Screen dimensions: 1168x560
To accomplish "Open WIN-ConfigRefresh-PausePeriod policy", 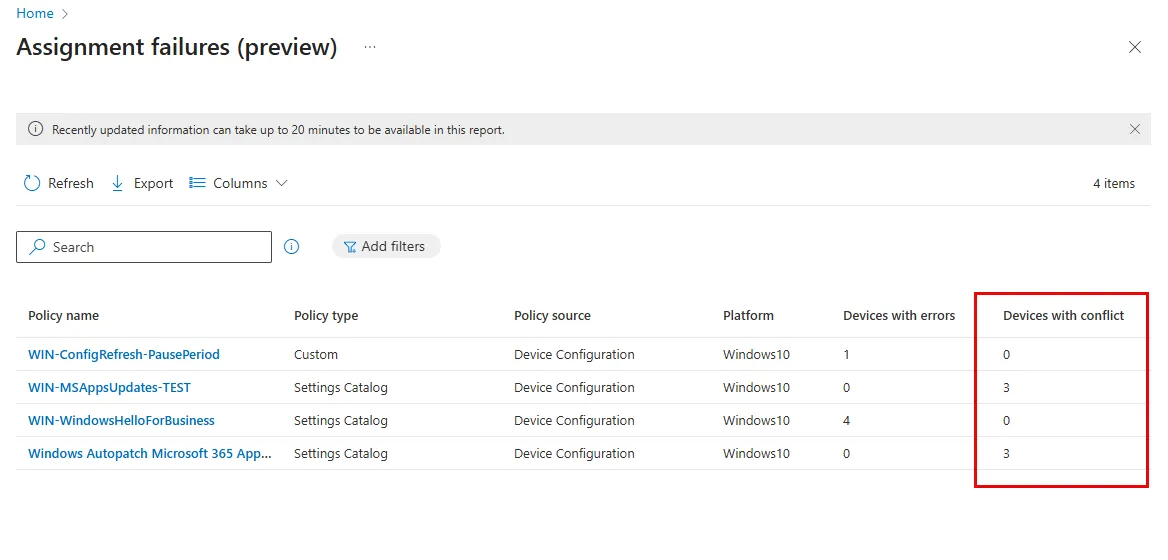I will (124, 354).
